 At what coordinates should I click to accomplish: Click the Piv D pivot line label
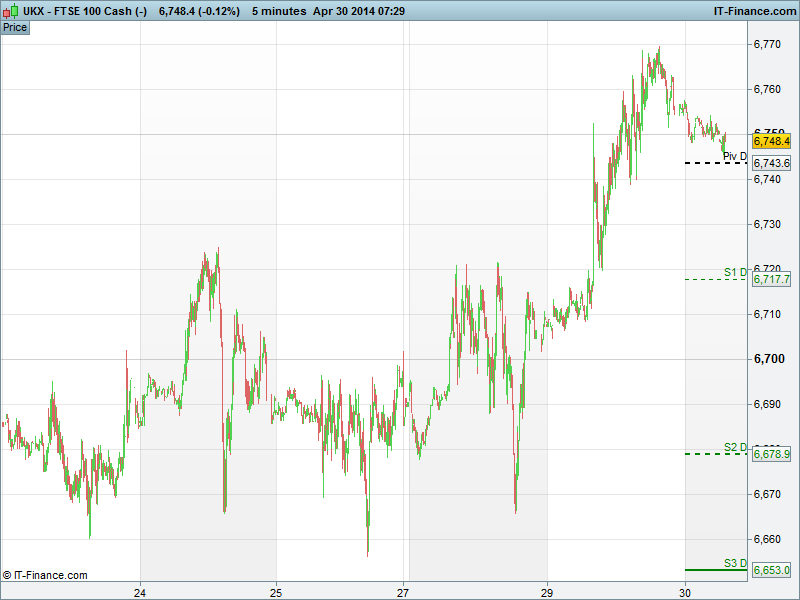point(735,156)
